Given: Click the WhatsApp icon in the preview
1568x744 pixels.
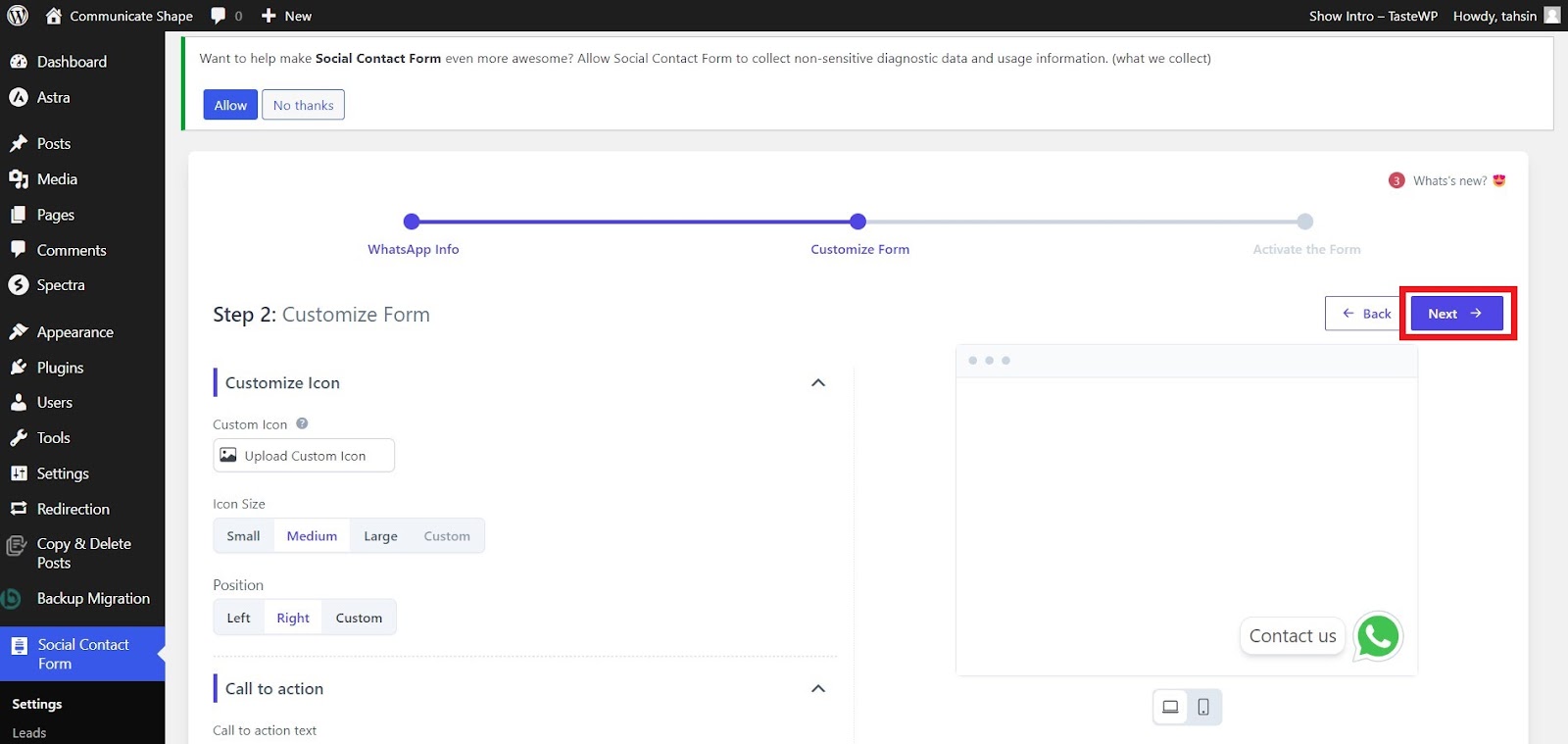Looking at the screenshot, I should pyautogui.click(x=1378, y=636).
